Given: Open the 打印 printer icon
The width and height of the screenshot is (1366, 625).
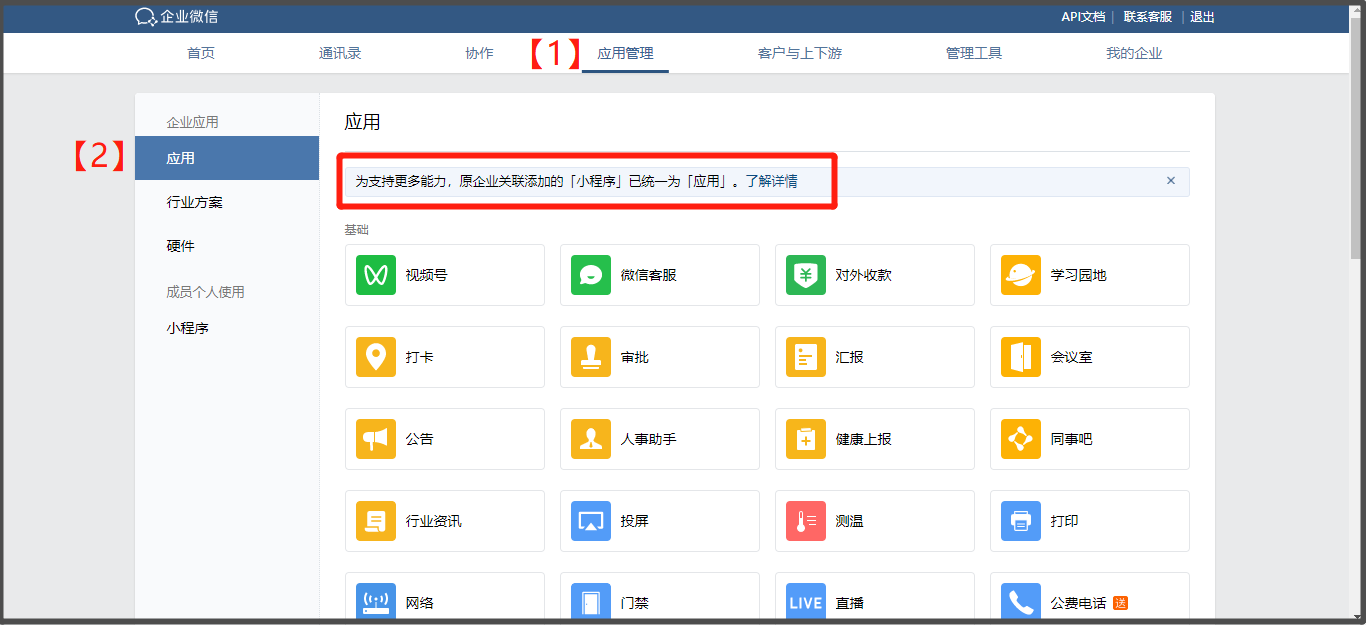Looking at the screenshot, I should (x=1021, y=521).
